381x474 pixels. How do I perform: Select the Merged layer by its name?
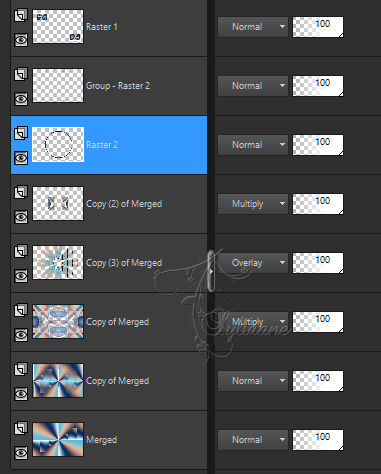click(x=101, y=440)
